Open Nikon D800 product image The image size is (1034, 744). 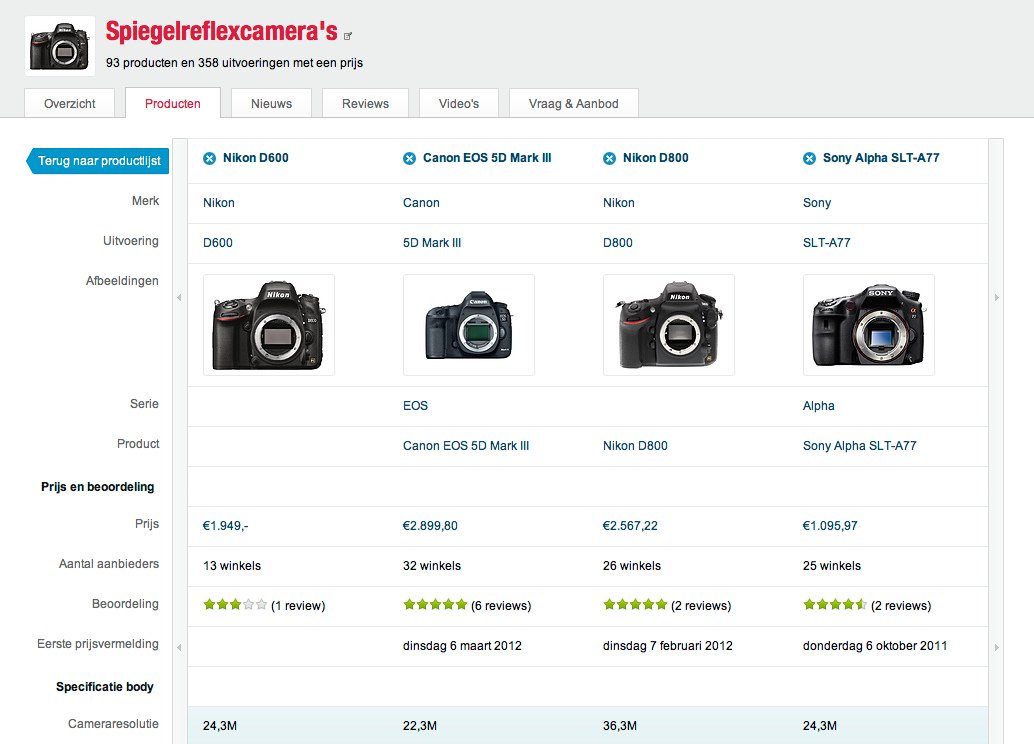(x=669, y=325)
